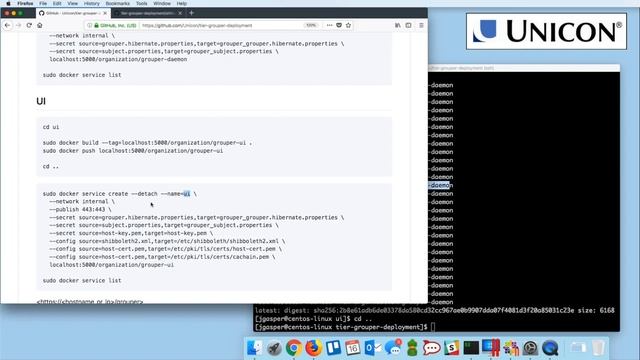Screen dimensions: 640x360
Task: Open Rocket.Chat red bubble icon
Action: pyautogui.click(x=431, y=348)
